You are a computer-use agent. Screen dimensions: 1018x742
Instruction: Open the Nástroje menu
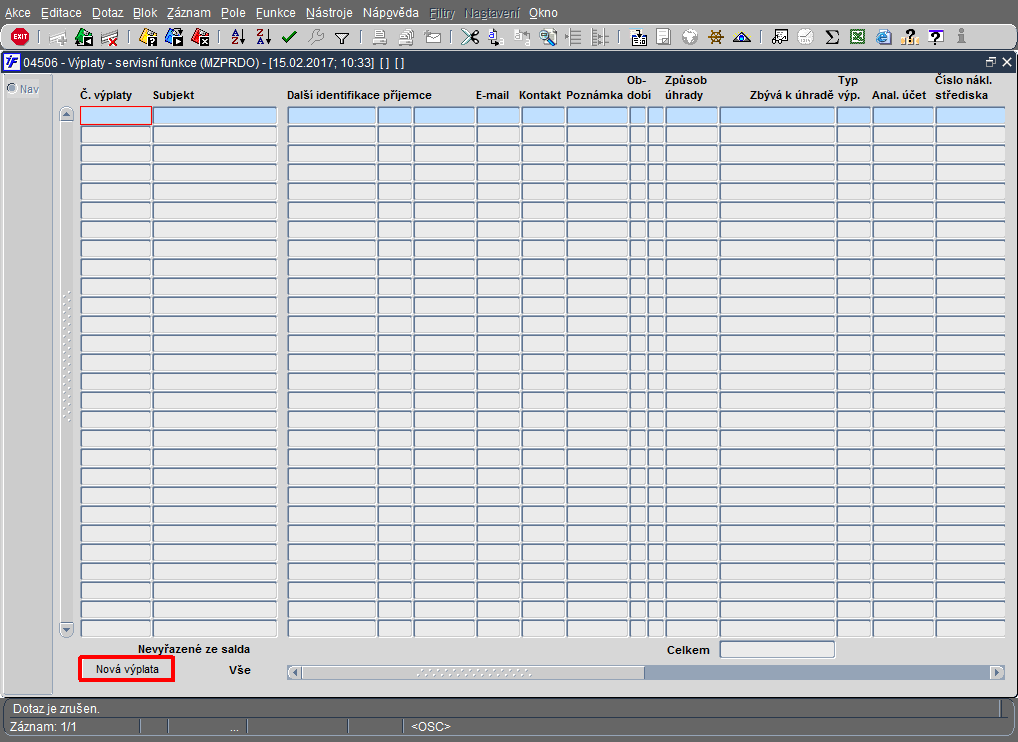click(x=329, y=13)
